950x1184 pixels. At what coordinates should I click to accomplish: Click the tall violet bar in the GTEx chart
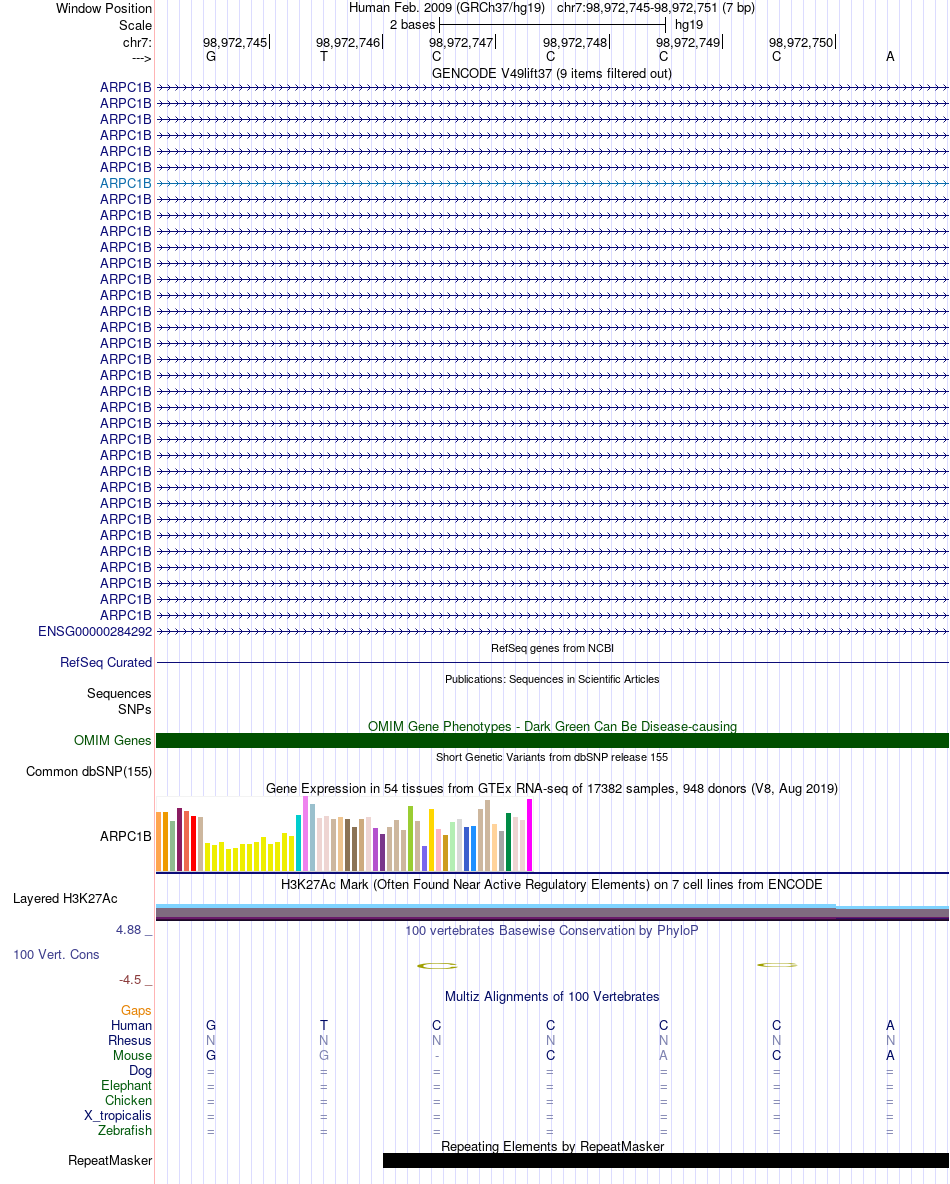305,834
